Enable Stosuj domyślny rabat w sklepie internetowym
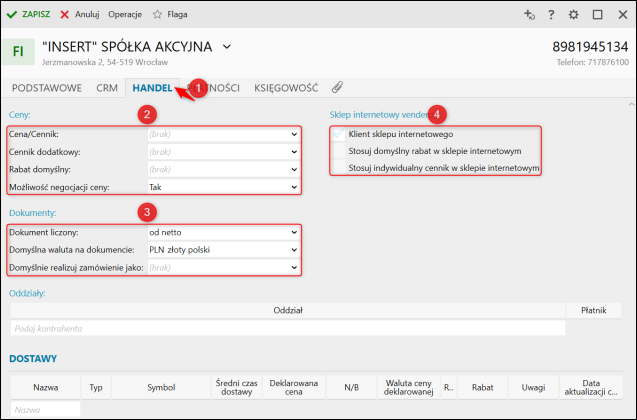This screenshot has width=637, height=420. pyautogui.click(x=338, y=151)
